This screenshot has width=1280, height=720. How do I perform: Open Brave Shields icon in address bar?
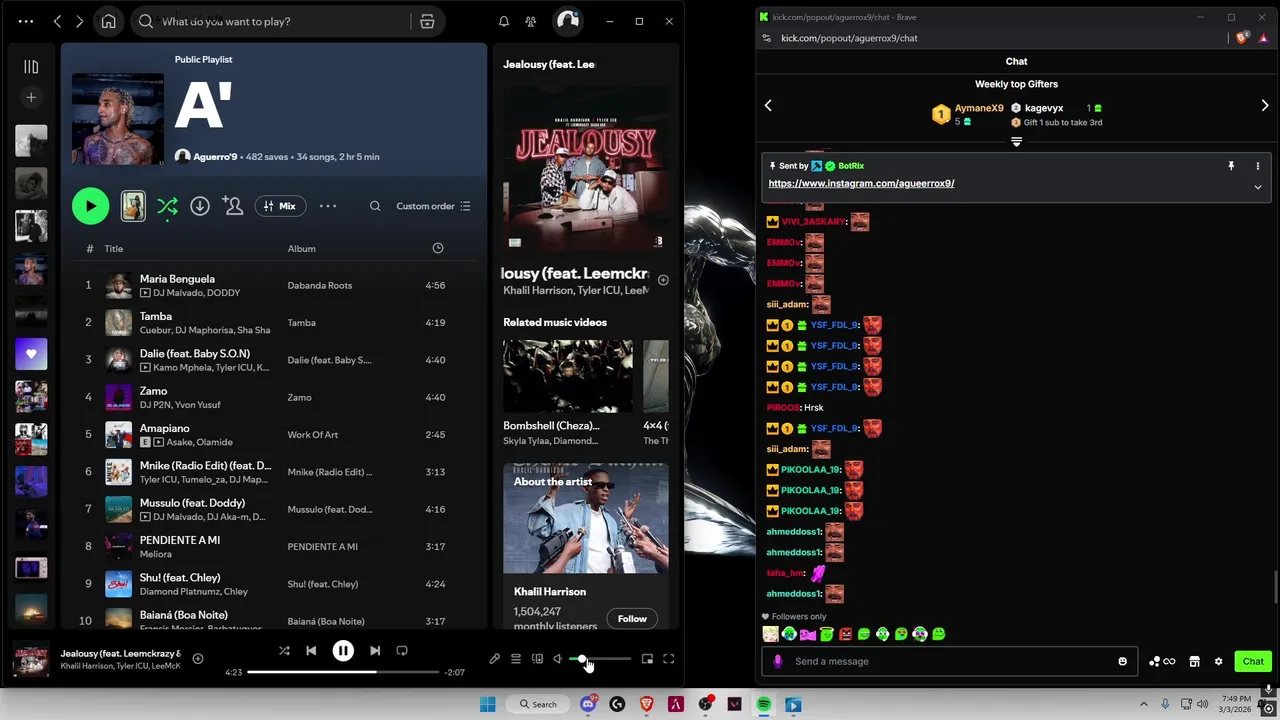pos(1242,38)
